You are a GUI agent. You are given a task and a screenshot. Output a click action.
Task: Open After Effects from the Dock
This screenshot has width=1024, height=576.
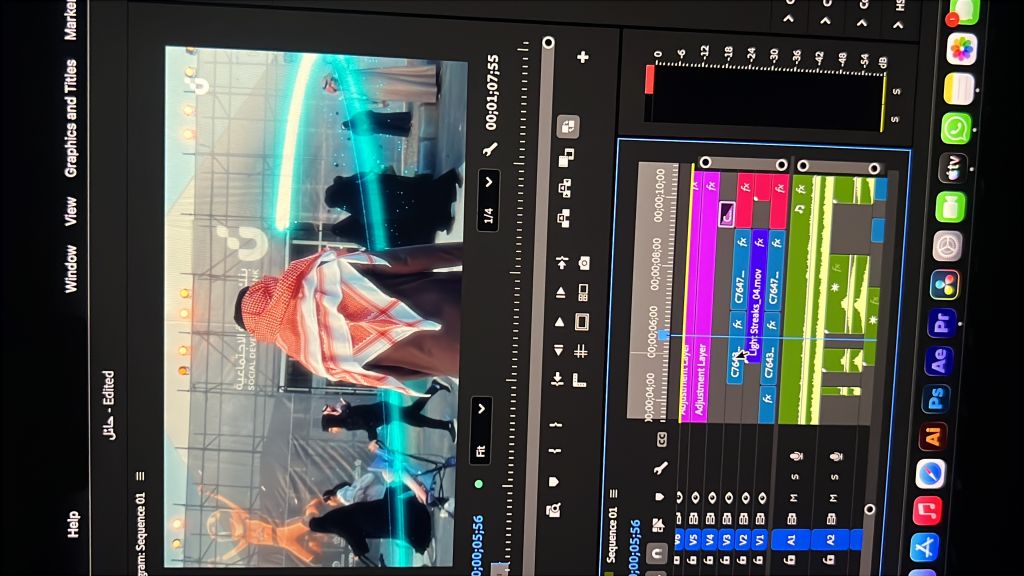pos(938,361)
